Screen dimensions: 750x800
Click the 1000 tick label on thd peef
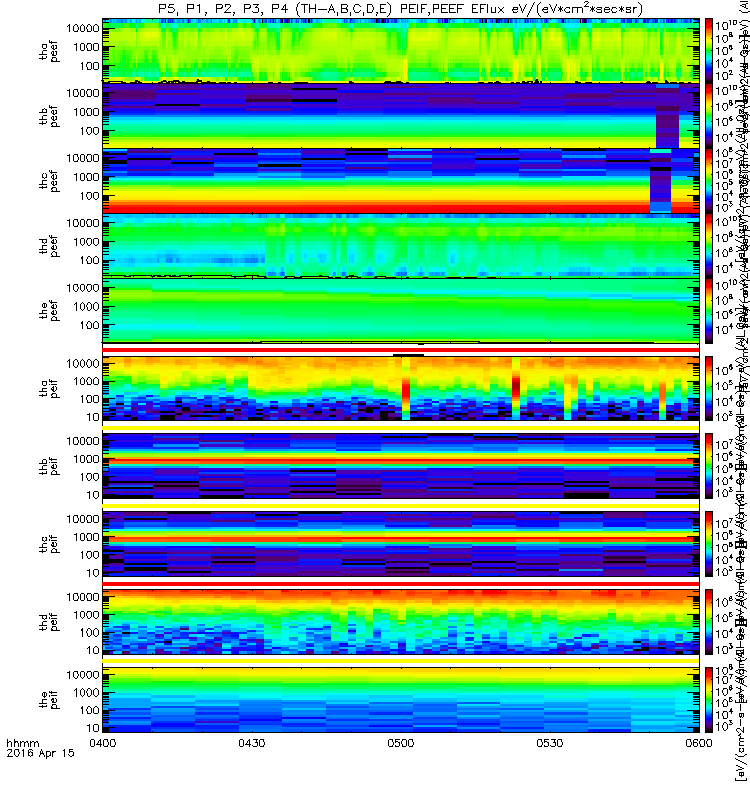(x=86, y=242)
